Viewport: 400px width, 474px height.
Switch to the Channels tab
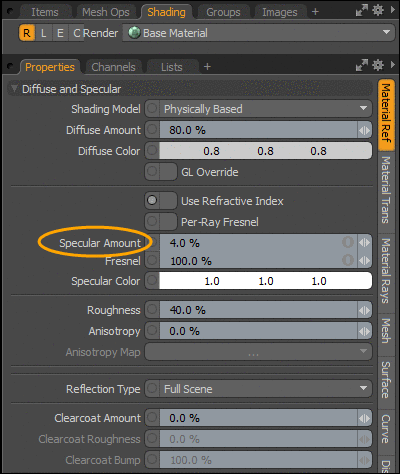[x=113, y=67]
